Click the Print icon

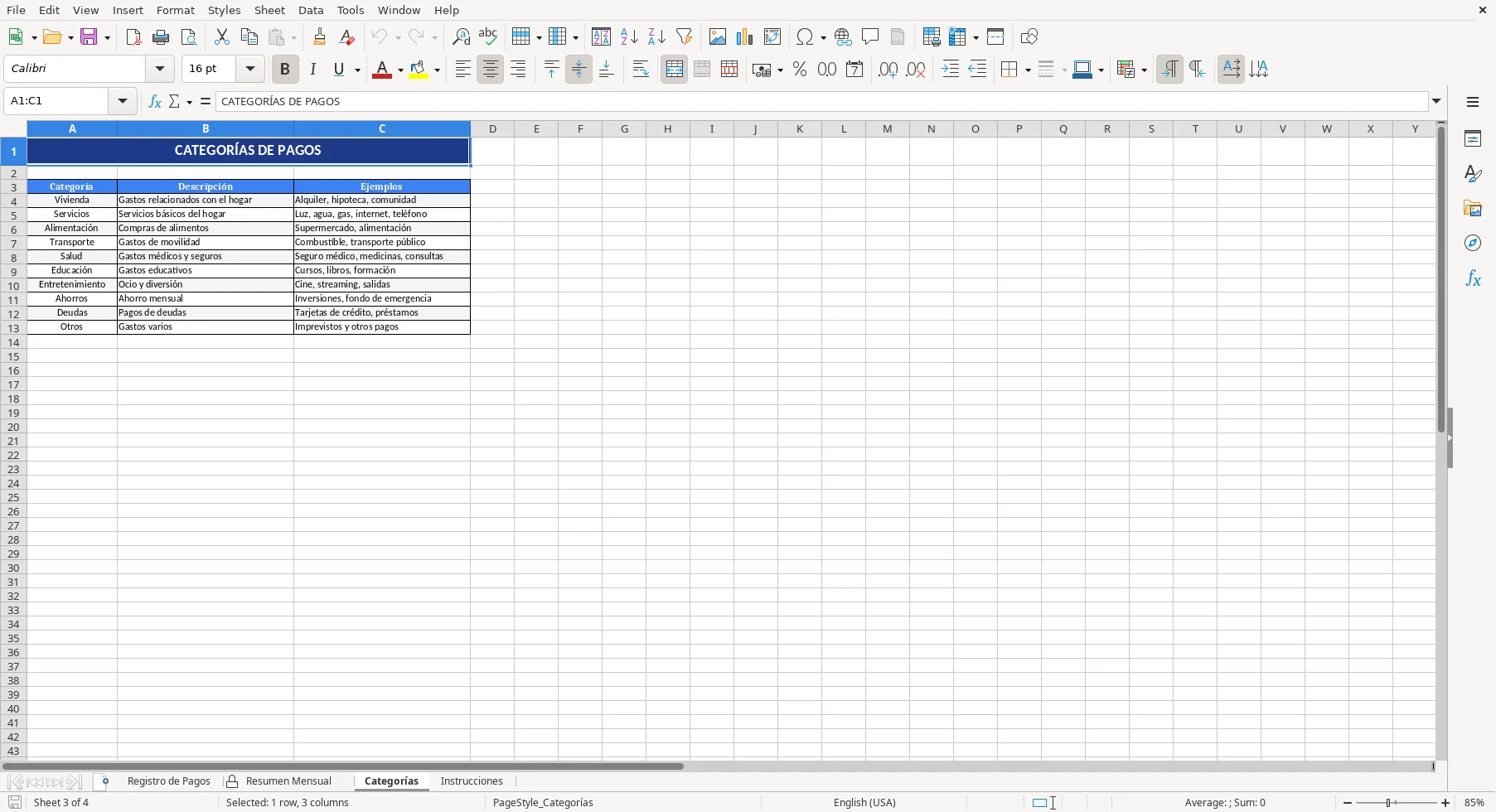(x=161, y=36)
